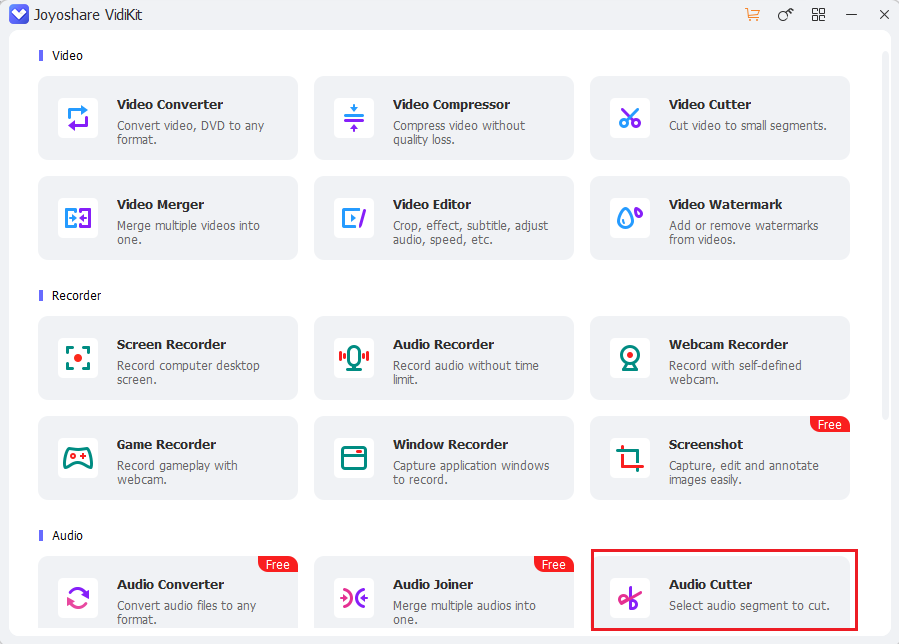Launch Video Cutter title text
The width and height of the screenshot is (899, 644).
710,104
